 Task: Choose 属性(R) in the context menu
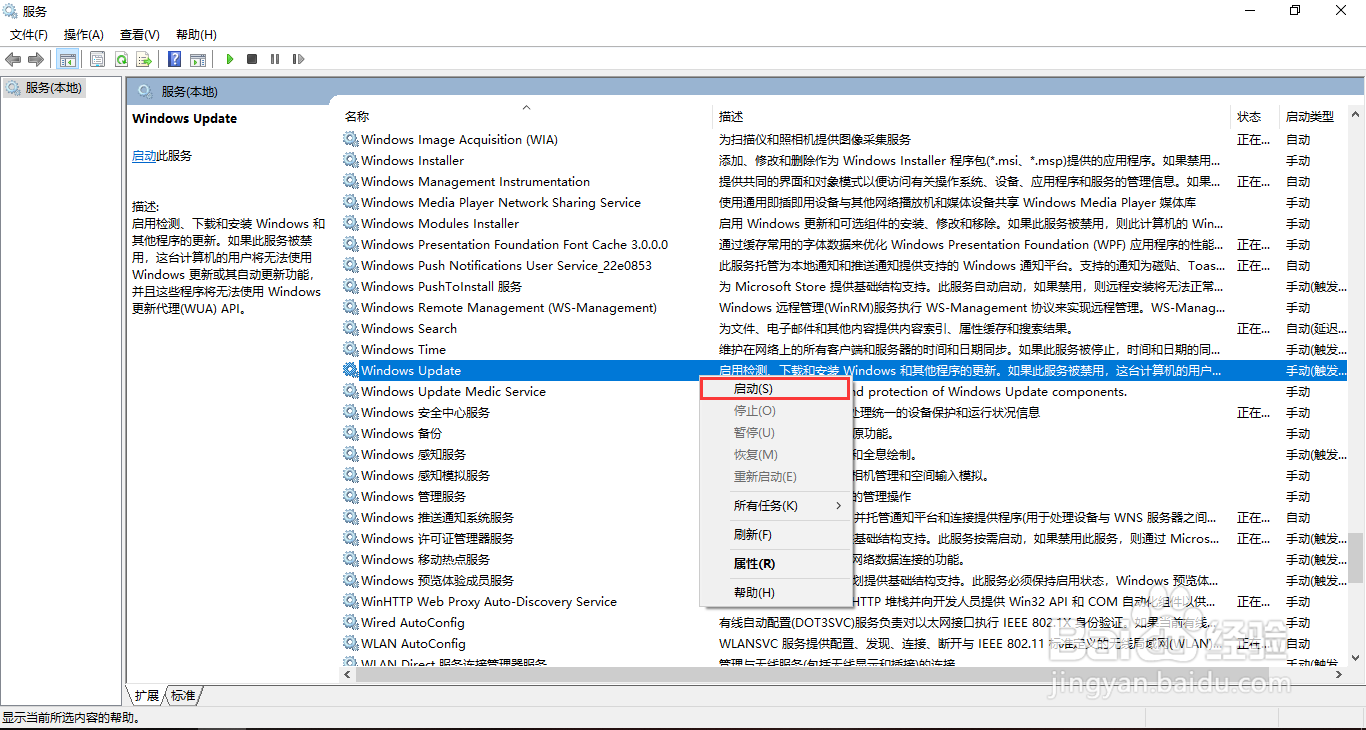pyautogui.click(x=775, y=564)
